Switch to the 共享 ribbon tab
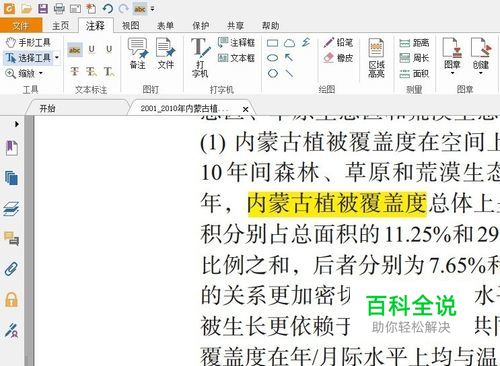This screenshot has height=366, width=500. click(x=235, y=26)
